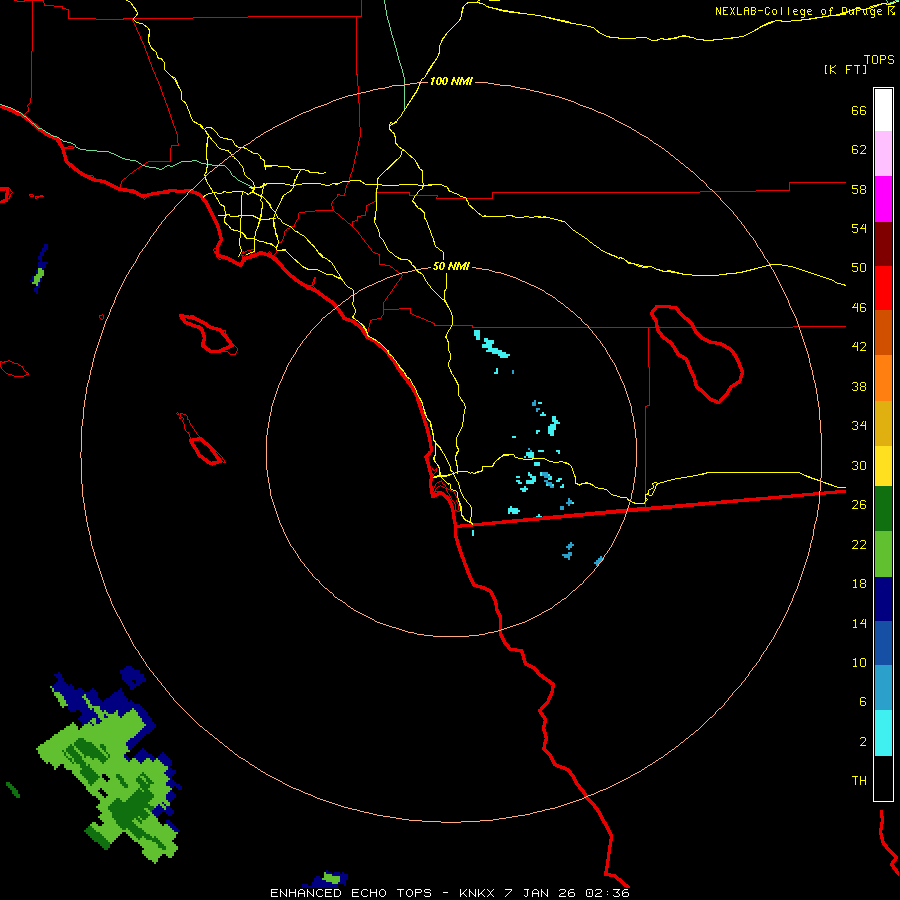
Task: Click the TH legend label
Action: (859, 781)
